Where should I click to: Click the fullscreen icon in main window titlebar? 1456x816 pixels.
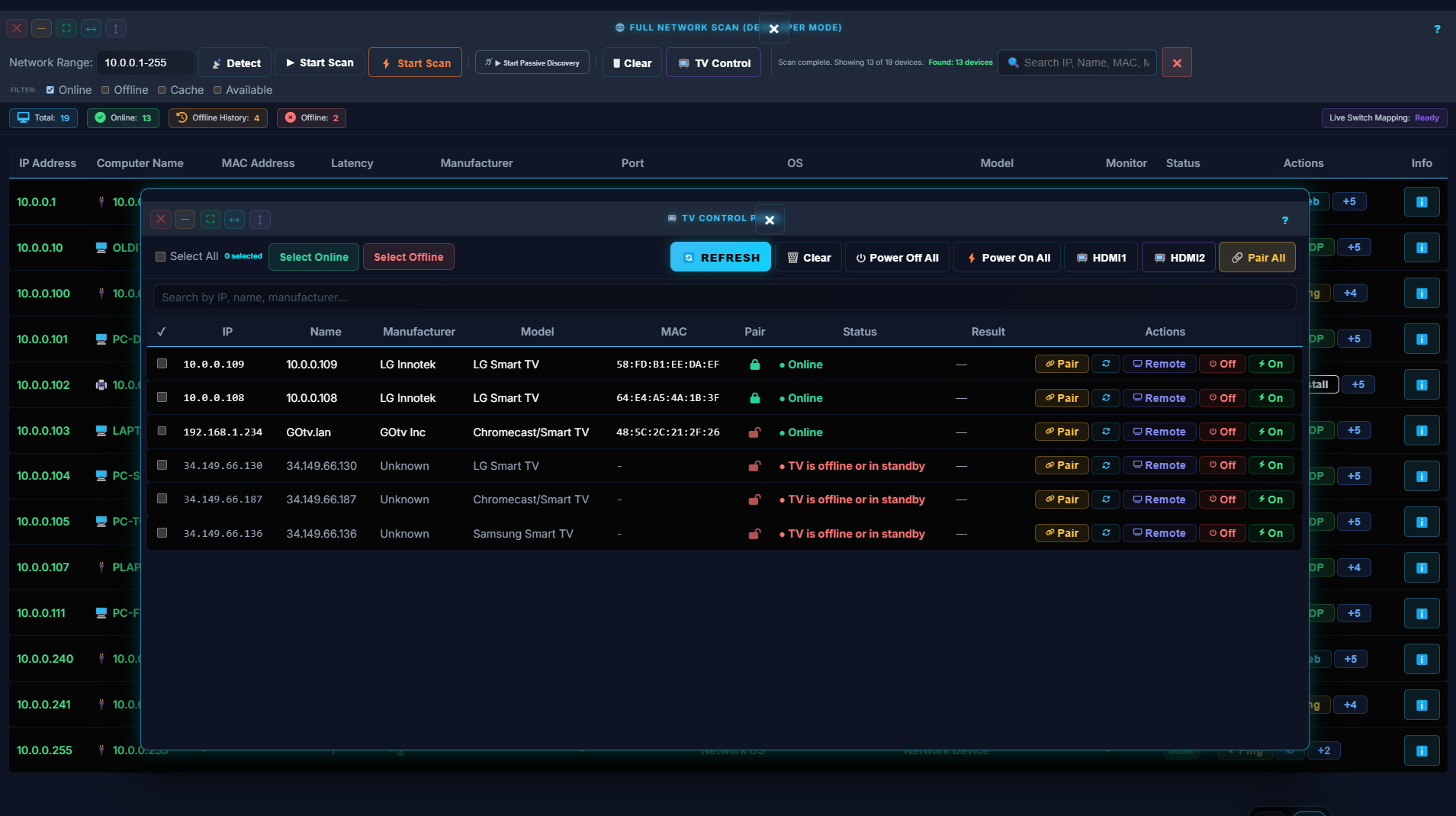point(66,29)
